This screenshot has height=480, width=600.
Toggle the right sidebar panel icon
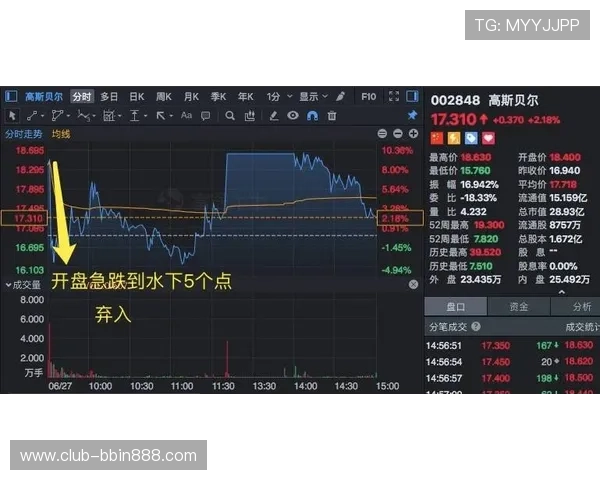412,96
